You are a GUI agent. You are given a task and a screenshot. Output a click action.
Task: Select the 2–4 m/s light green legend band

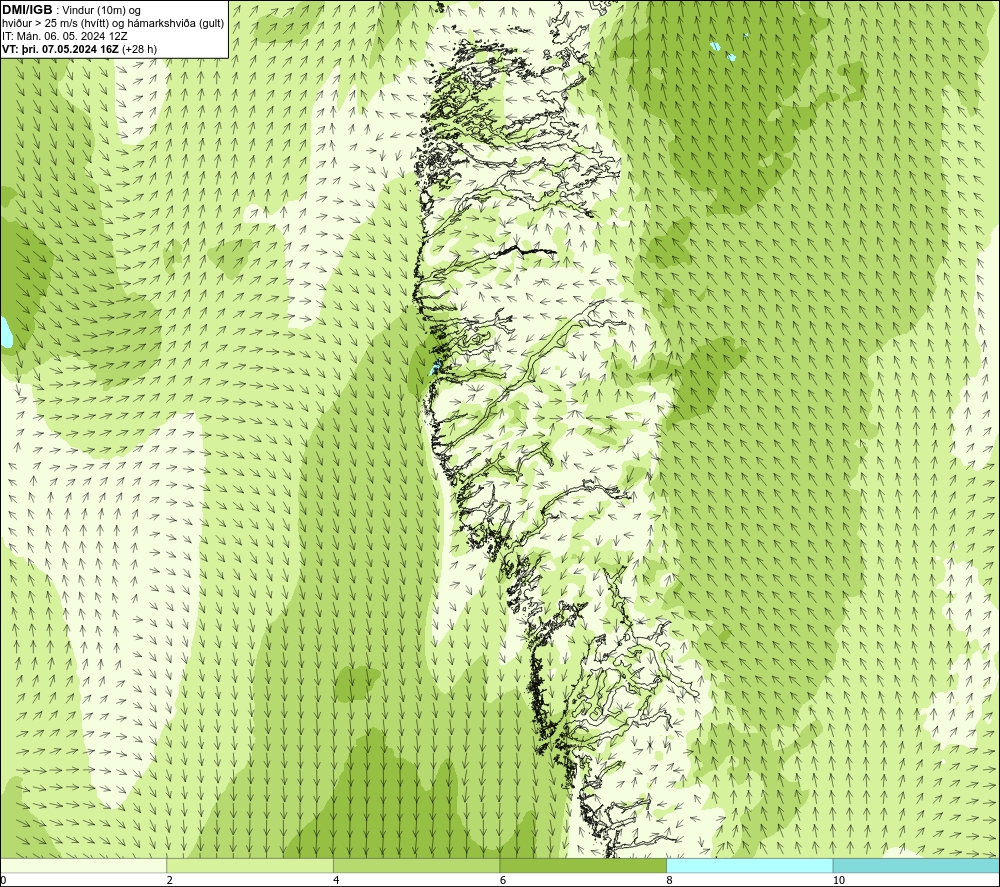(x=250, y=865)
